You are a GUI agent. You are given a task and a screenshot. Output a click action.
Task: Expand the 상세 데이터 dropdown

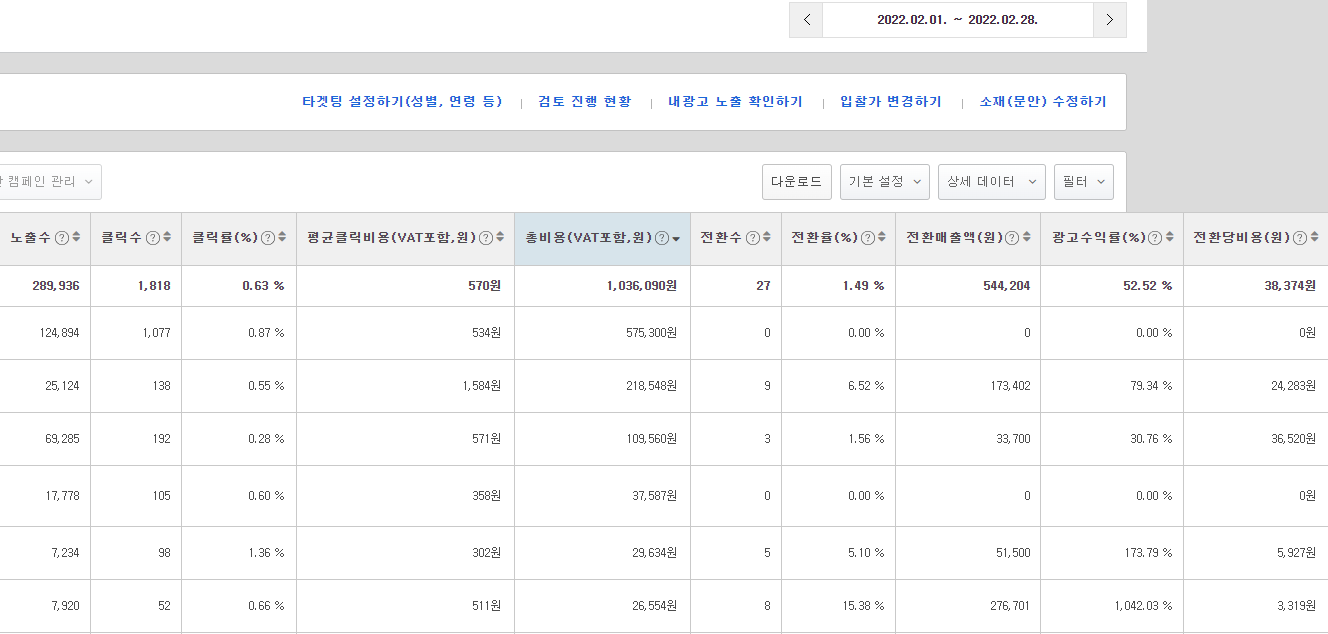pos(991,182)
